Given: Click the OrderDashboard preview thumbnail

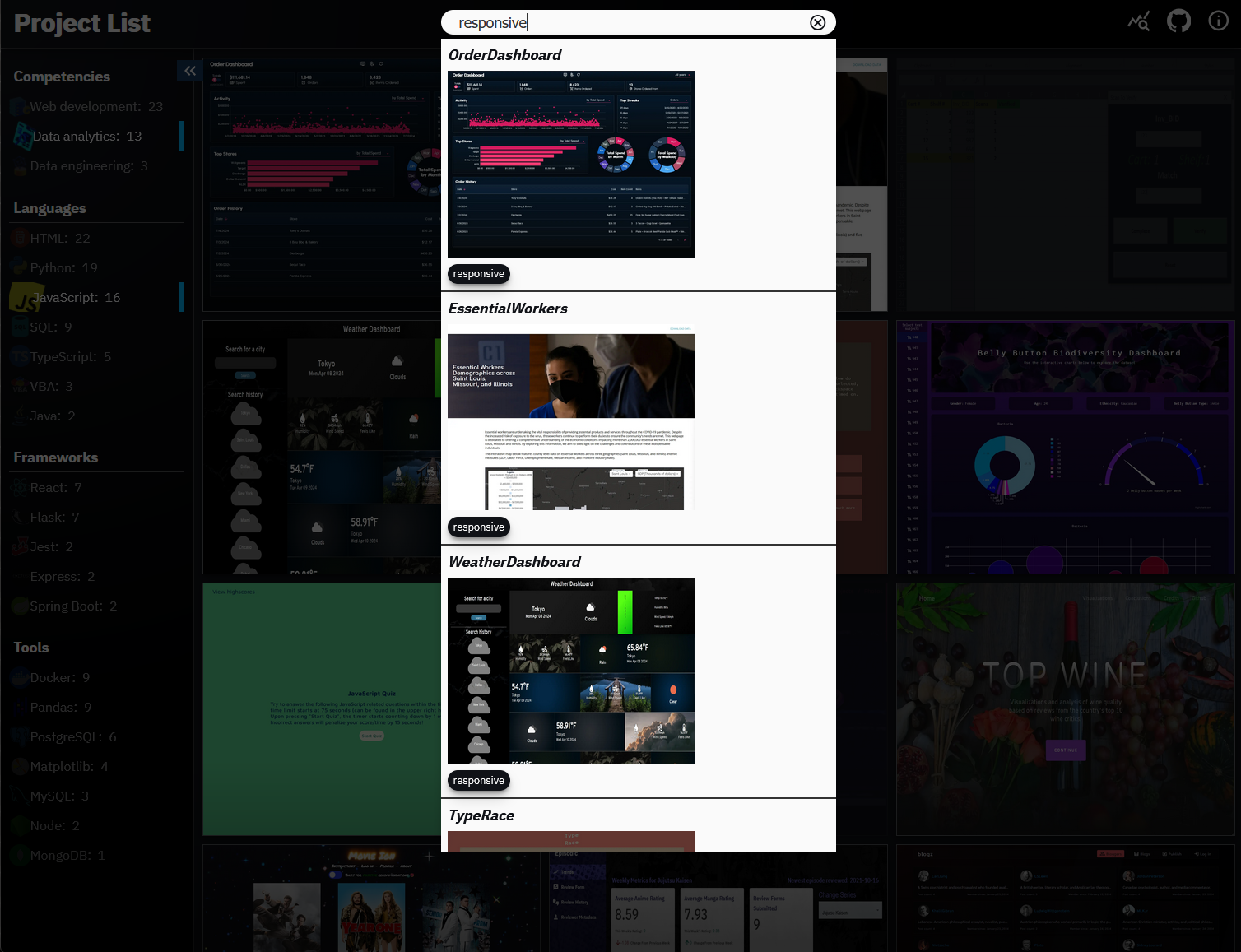Looking at the screenshot, I should click(571, 164).
